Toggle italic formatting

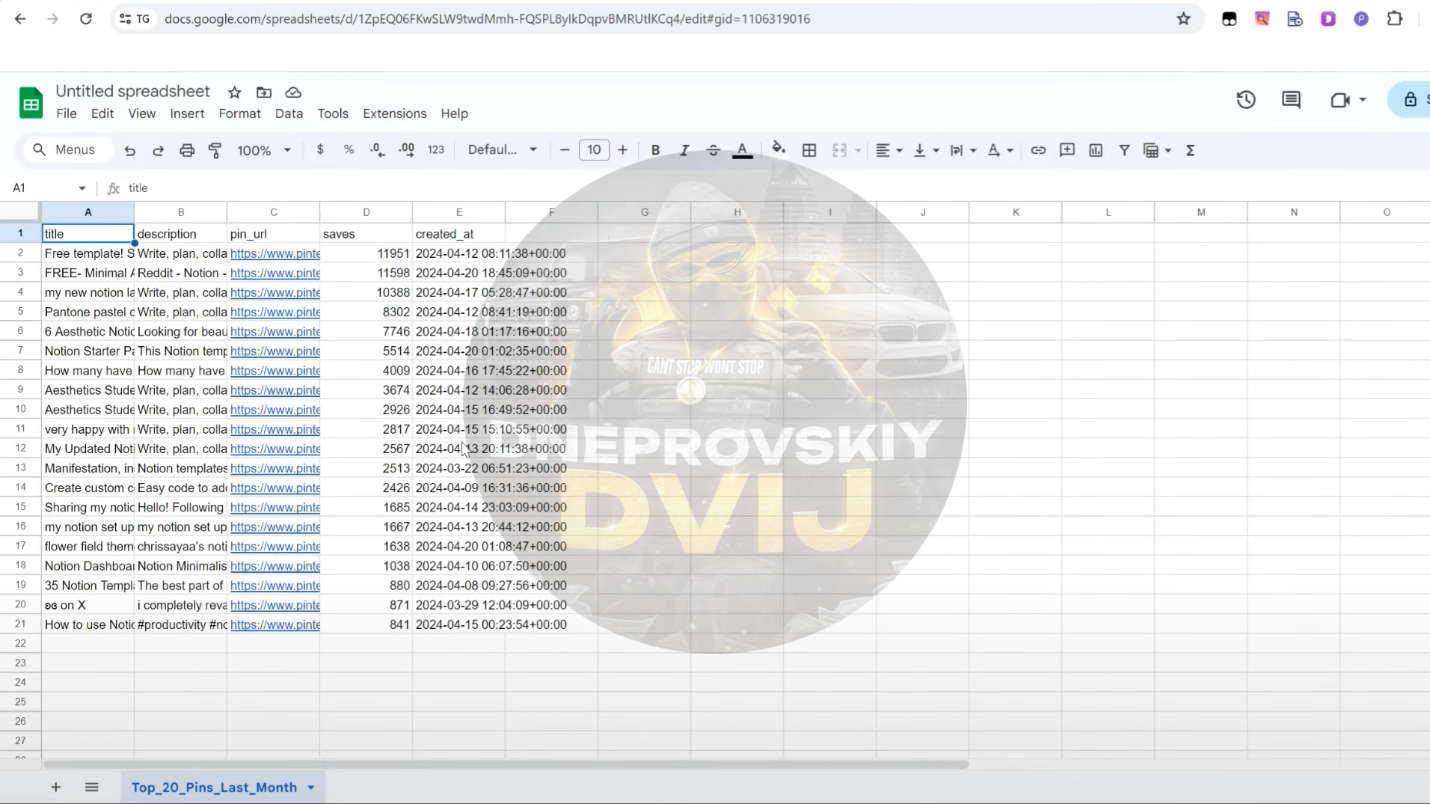click(685, 150)
